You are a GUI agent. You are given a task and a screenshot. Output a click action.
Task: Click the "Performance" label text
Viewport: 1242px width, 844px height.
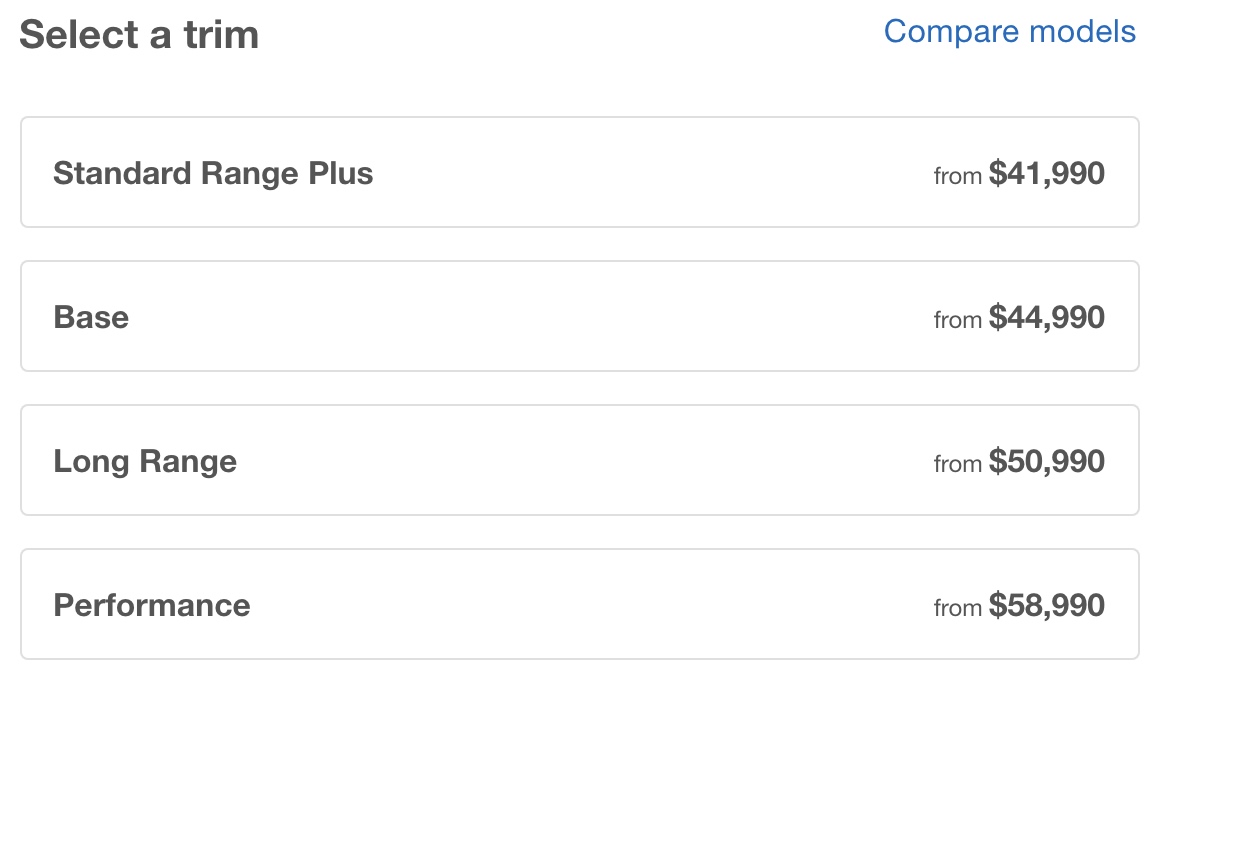[x=152, y=606]
